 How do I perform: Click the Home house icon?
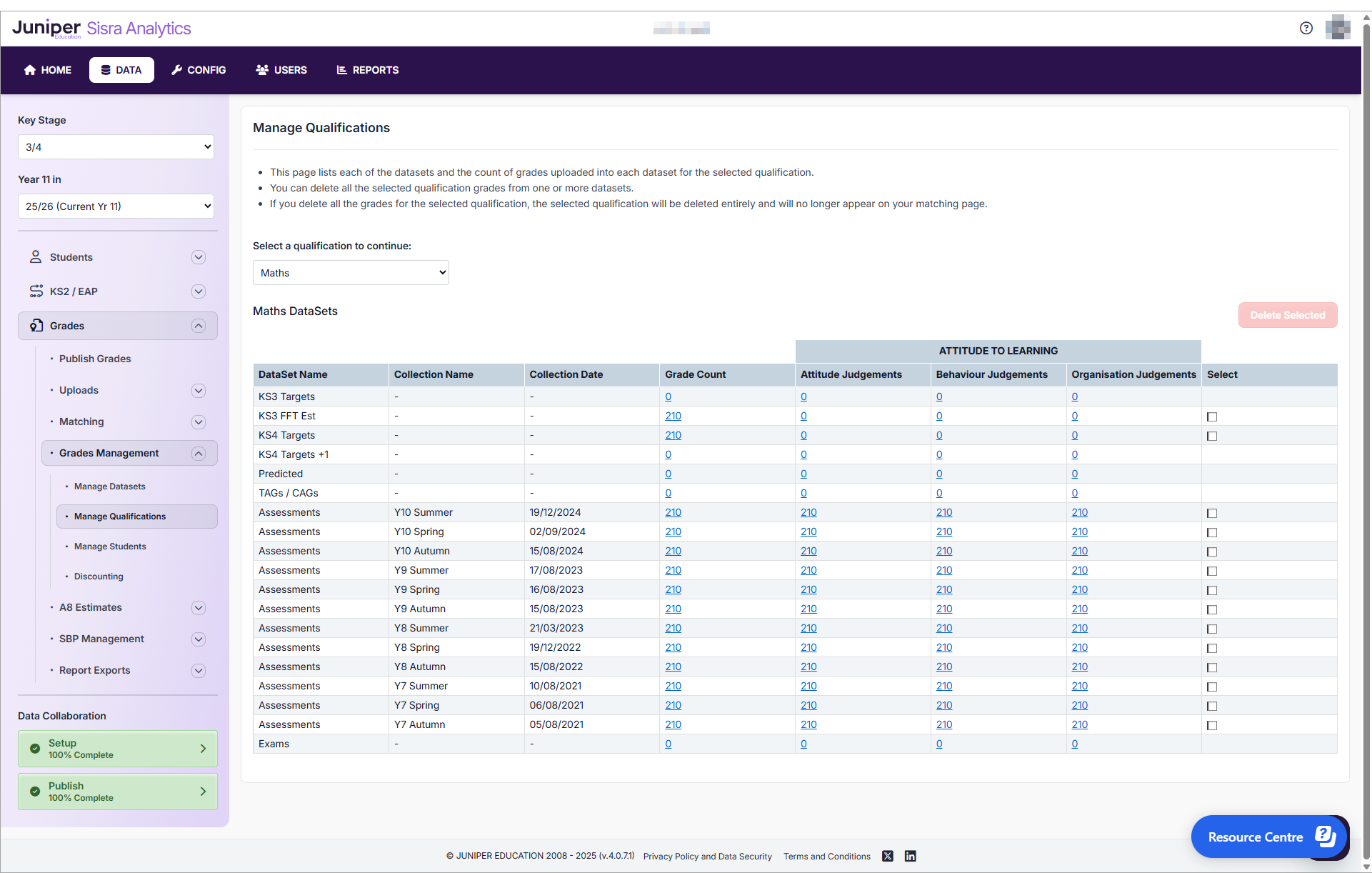(x=30, y=70)
